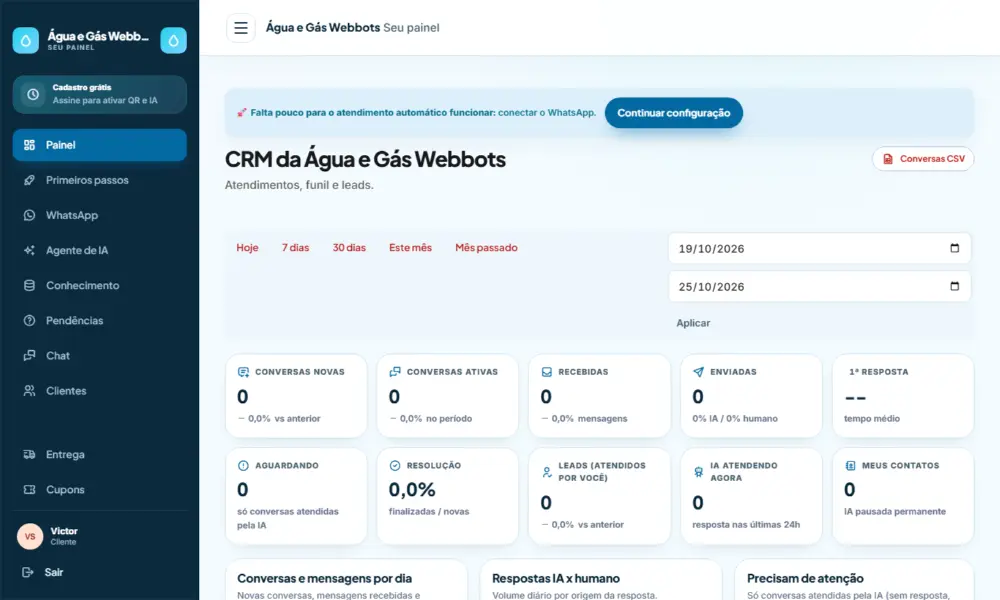This screenshot has height=600, width=1000.
Task: Click the database icon beside Conhecimento
Action: coord(29,285)
